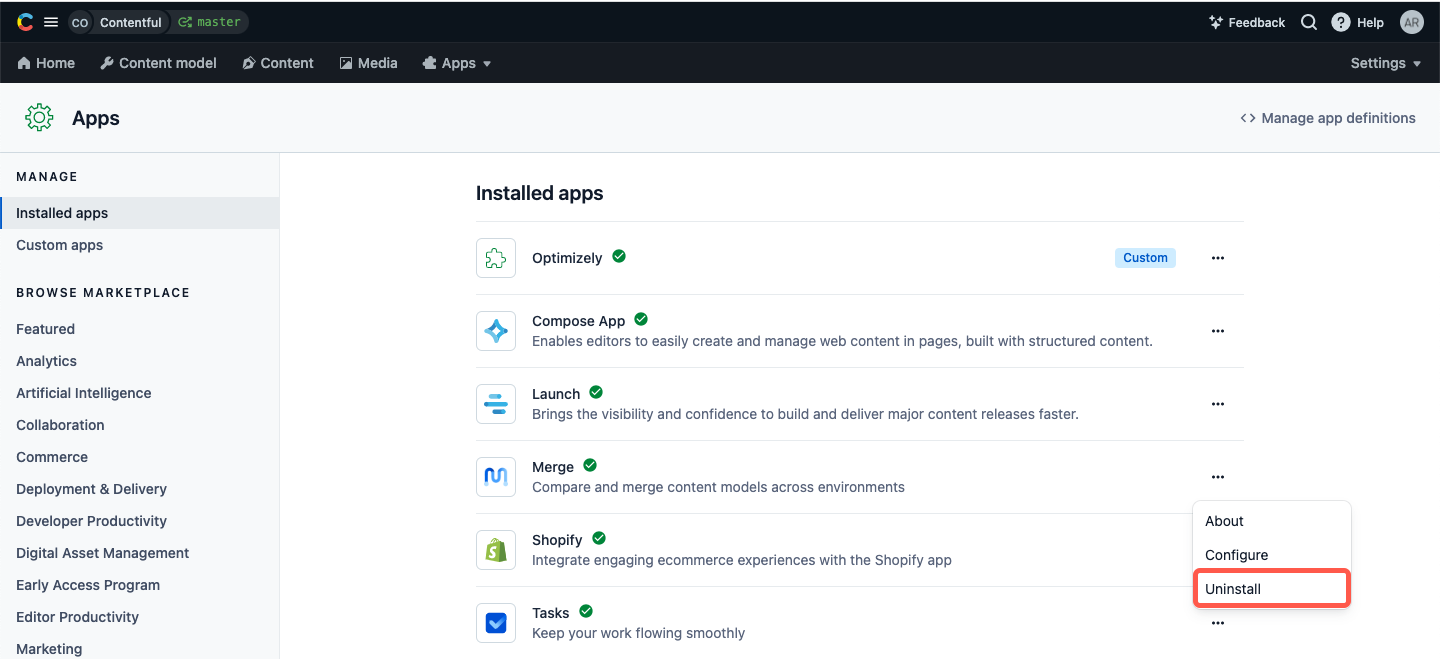The width and height of the screenshot is (1440, 659).
Task: Open Early Access Program category
Action: pos(88,585)
